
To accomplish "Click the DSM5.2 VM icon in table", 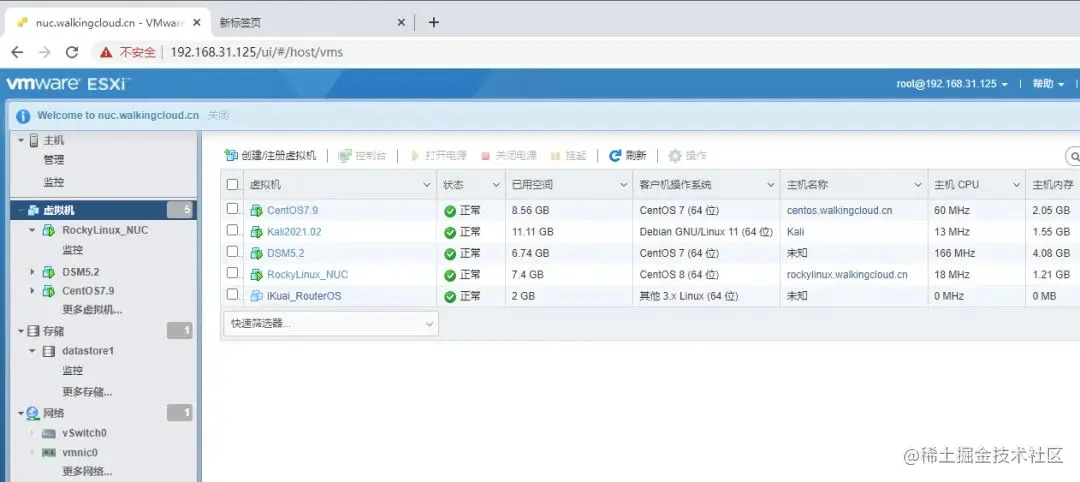I will (x=256, y=253).
